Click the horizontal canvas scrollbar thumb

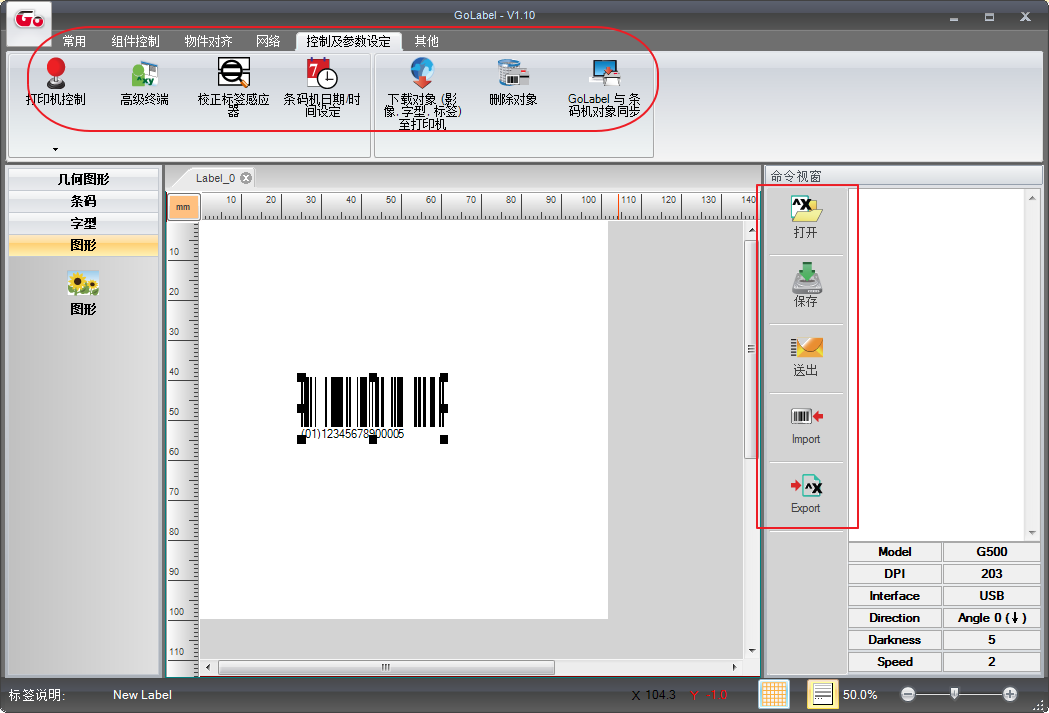coord(386,667)
